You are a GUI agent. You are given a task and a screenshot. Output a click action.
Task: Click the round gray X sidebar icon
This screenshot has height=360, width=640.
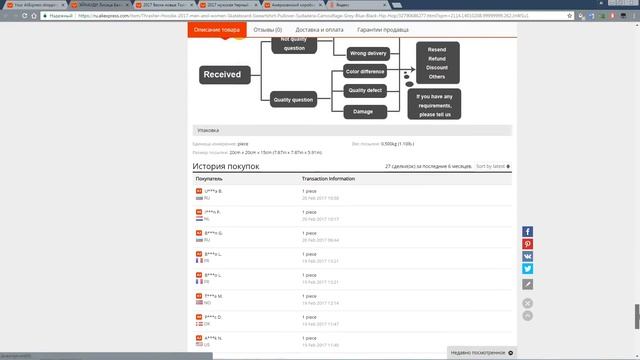click(527, 303)
